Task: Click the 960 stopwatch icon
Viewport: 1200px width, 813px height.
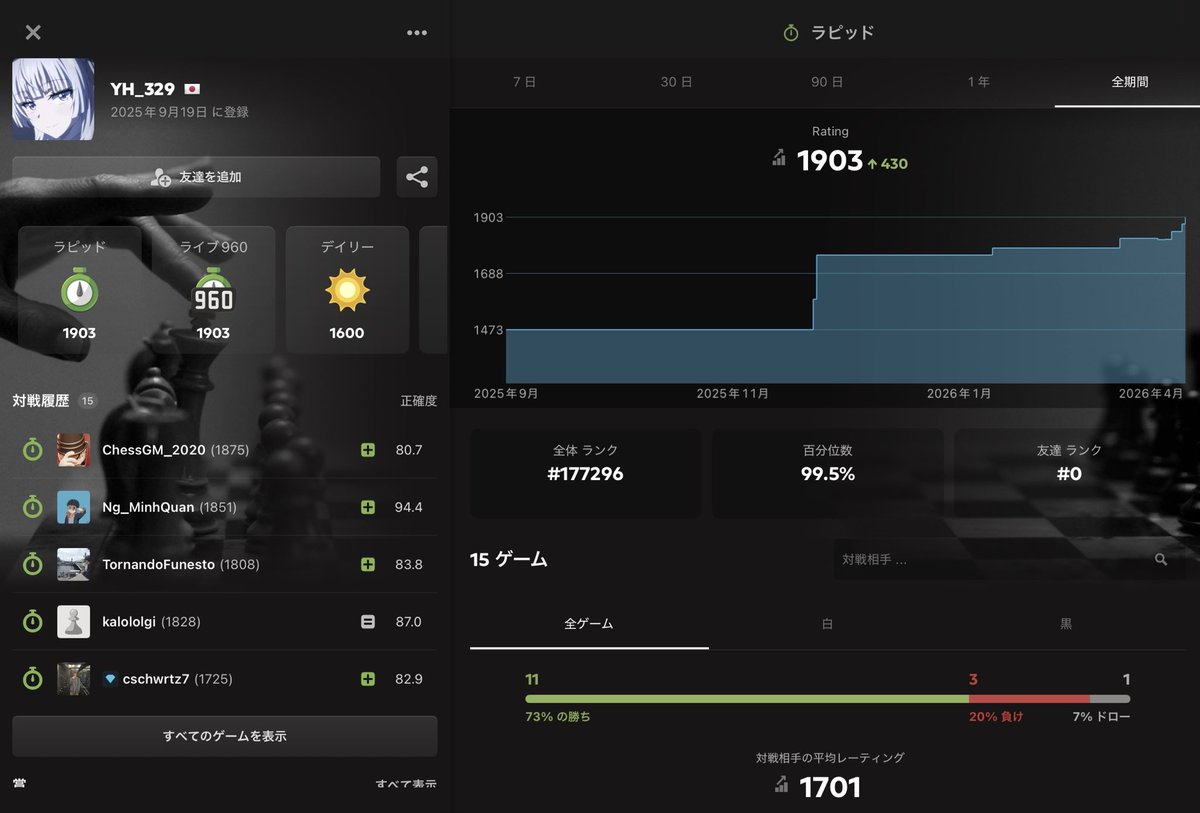Action: coord(213,290)
